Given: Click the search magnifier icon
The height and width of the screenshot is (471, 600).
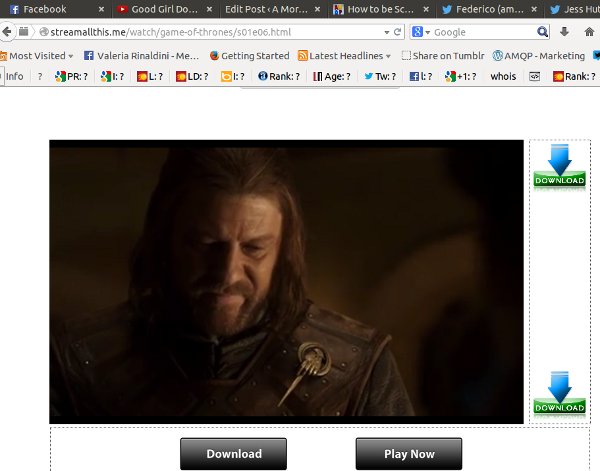Looking at the screenshot, I should (542, 32).
